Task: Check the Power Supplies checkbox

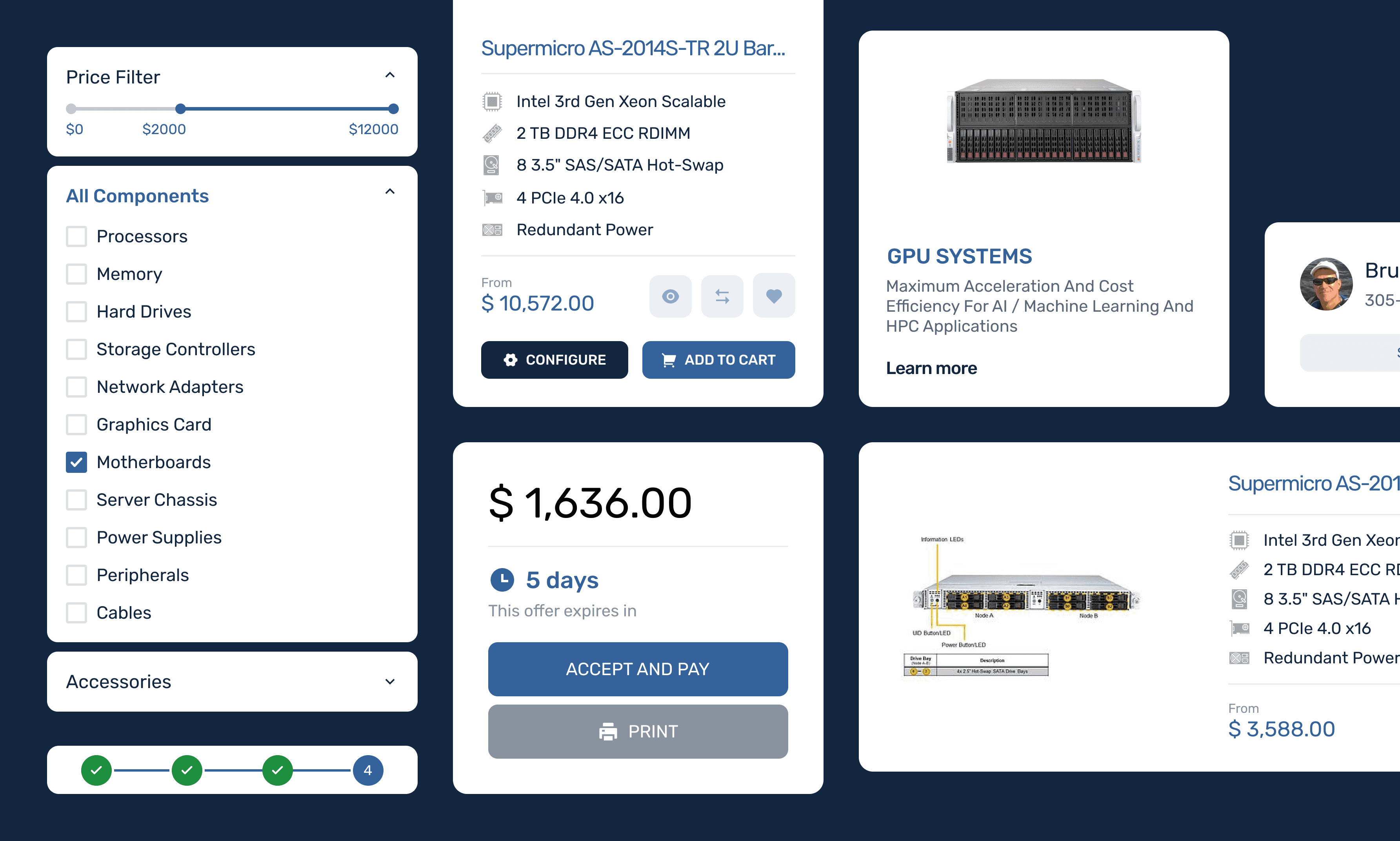Action: pos(76,537)
